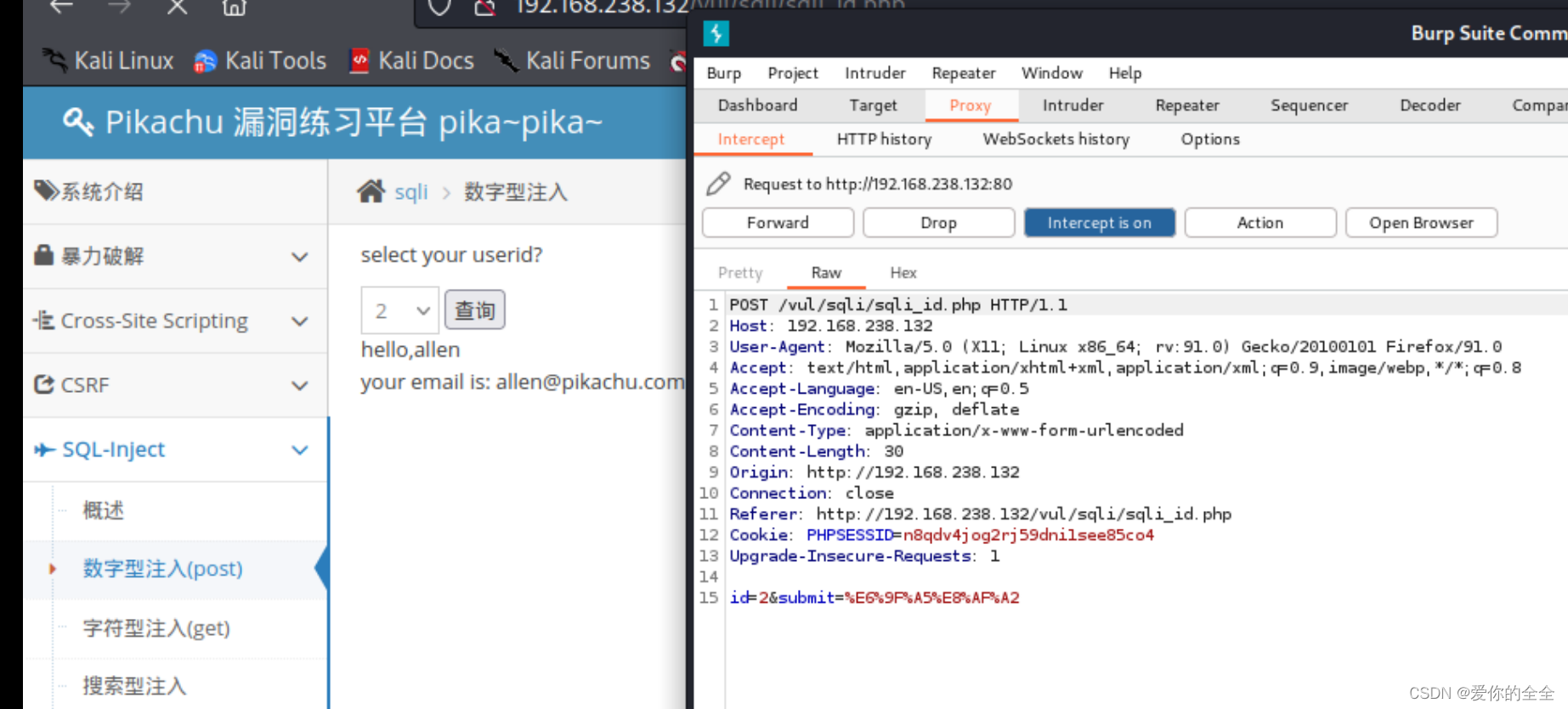Click the CSRF share icon

tap(43, 384)
